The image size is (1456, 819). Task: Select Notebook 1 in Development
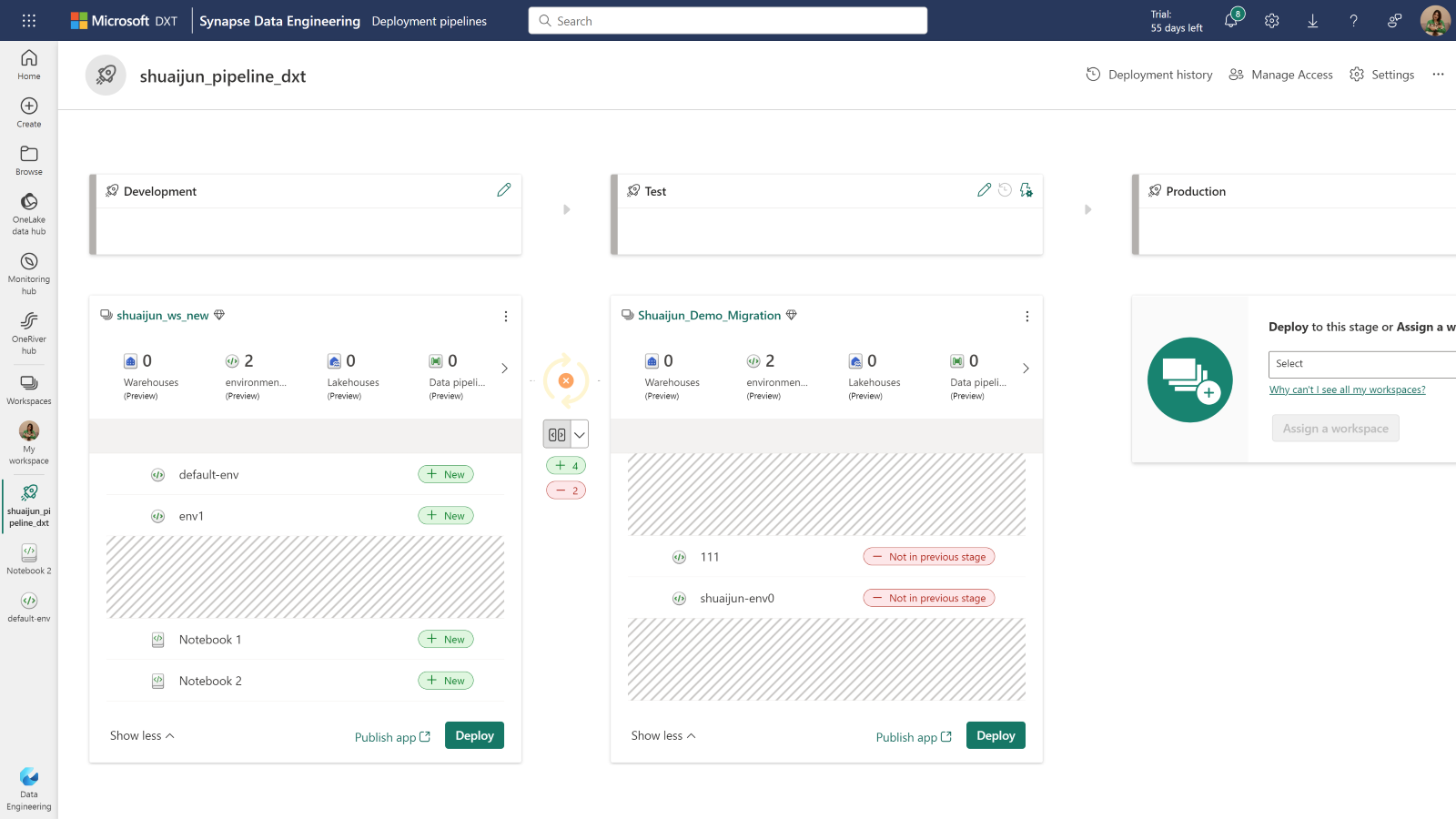(x=305, y=640)
